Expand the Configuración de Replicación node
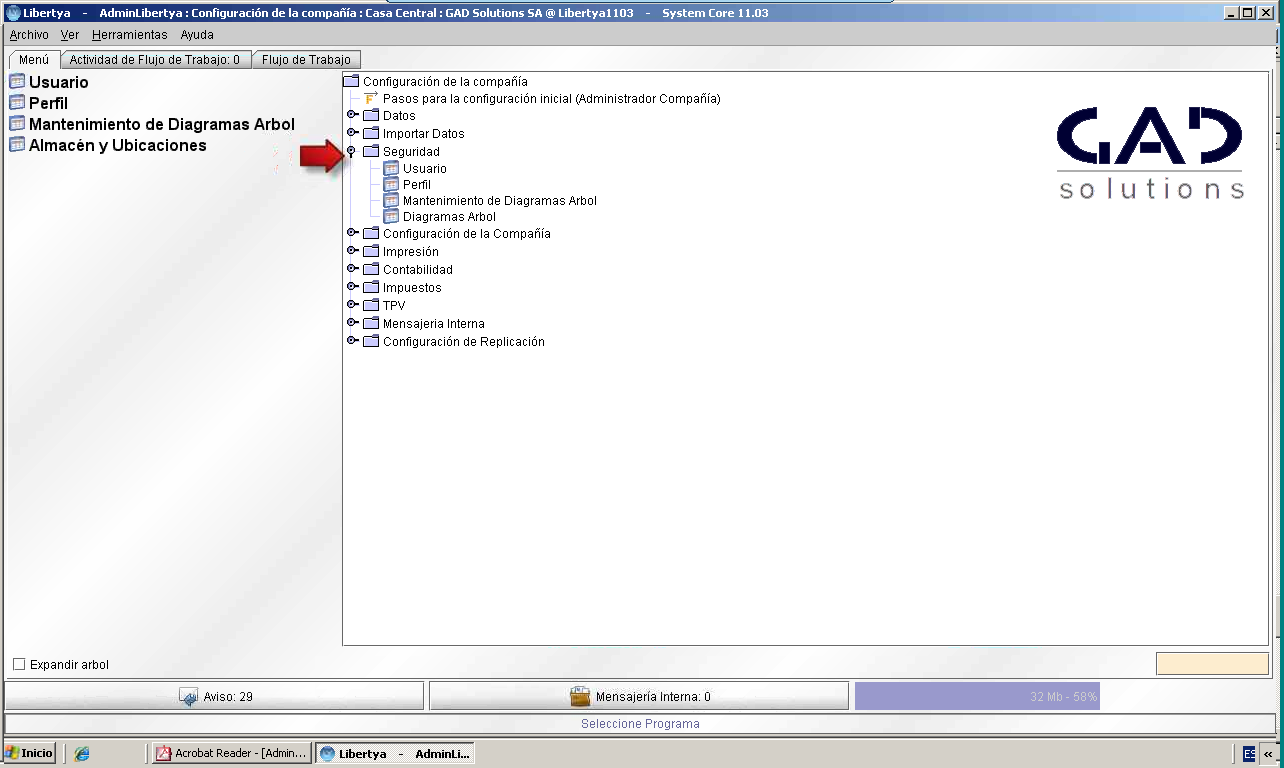 pos(352,341)
